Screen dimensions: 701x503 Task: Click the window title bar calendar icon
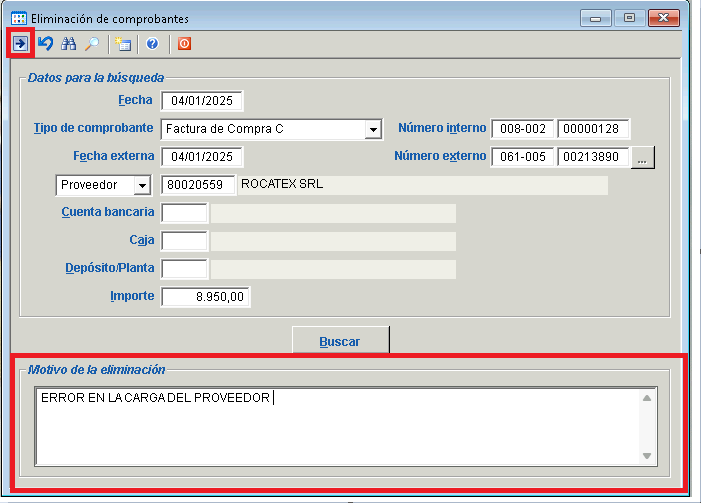[18, 18]
